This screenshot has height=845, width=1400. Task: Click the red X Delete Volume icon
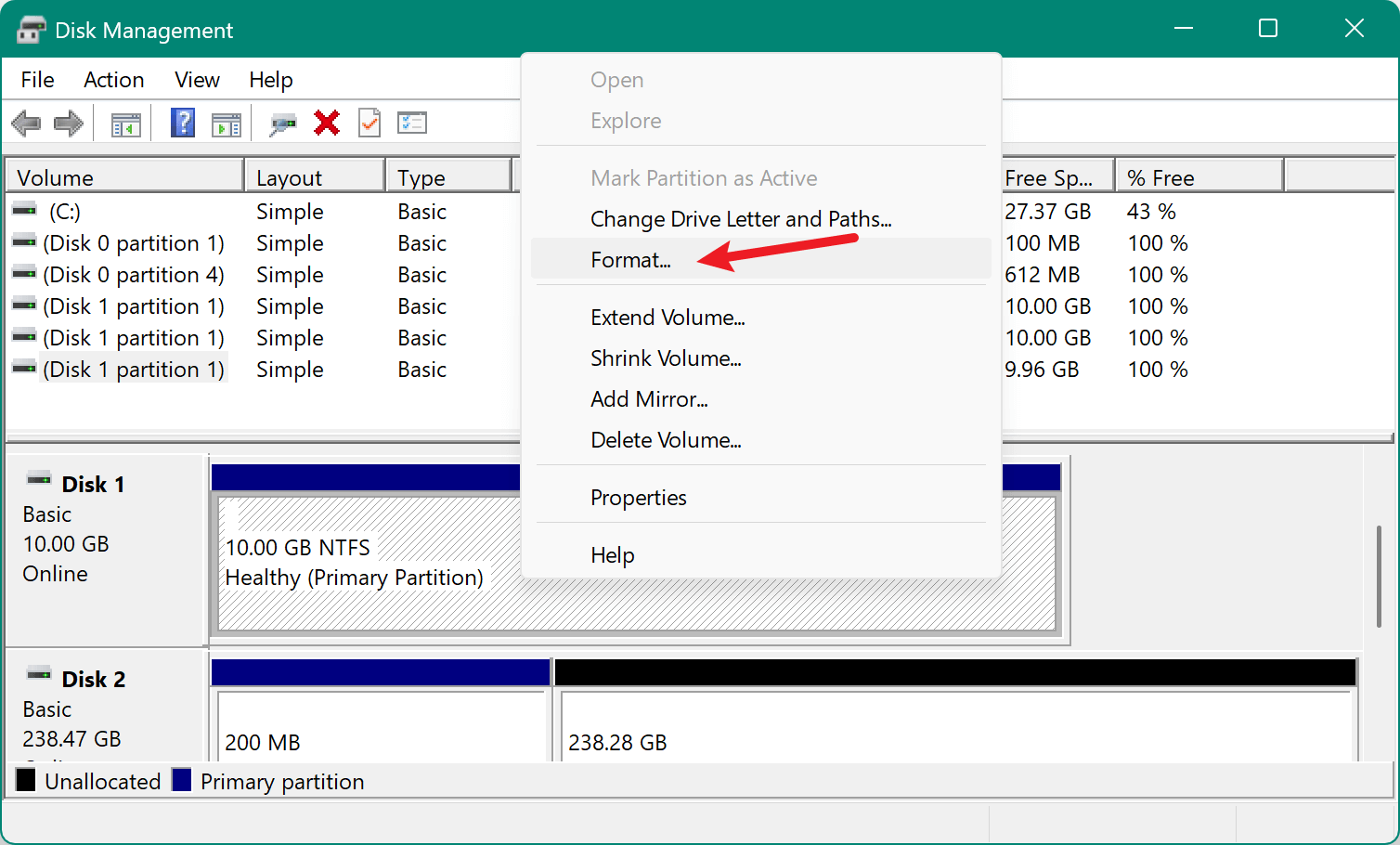[326, 123]
